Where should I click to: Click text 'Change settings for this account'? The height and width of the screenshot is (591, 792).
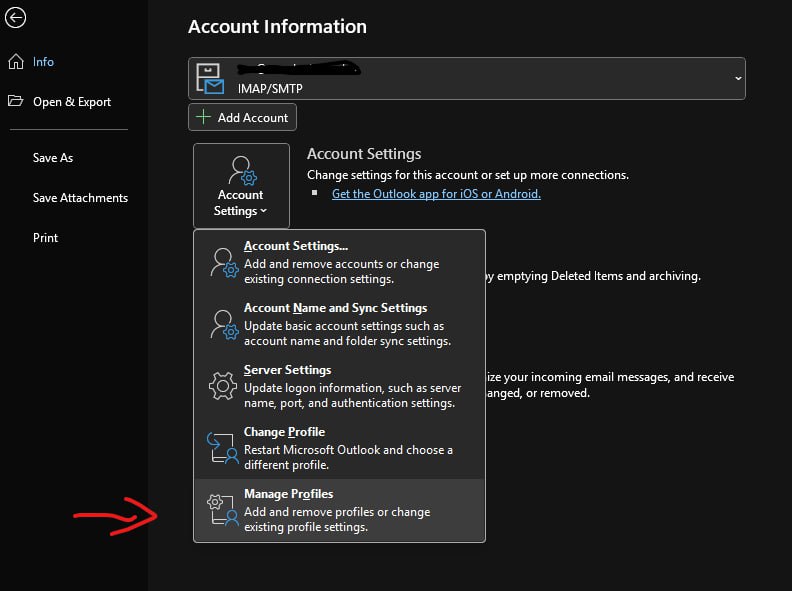pyautogui.click(x=392, y=175)
